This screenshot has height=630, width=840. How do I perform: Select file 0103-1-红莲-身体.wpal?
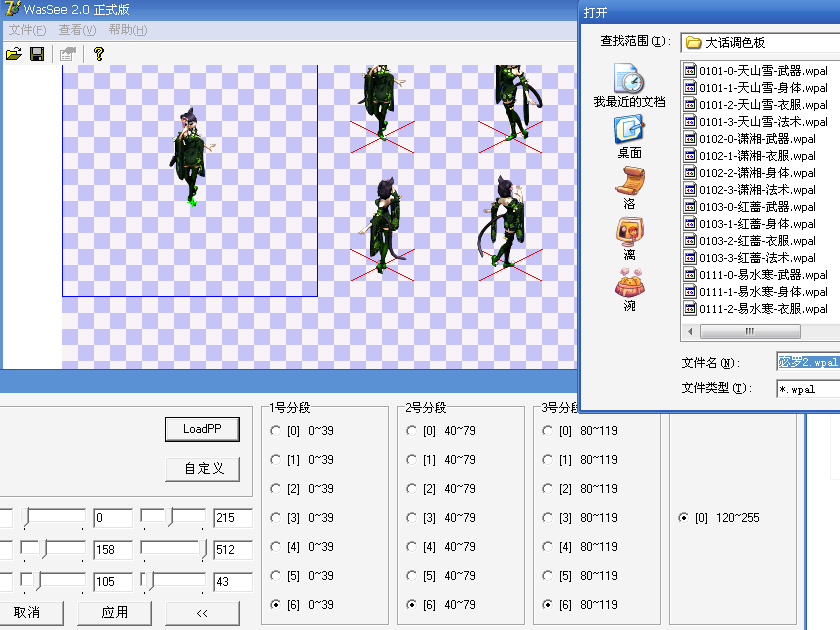[750, 224]
